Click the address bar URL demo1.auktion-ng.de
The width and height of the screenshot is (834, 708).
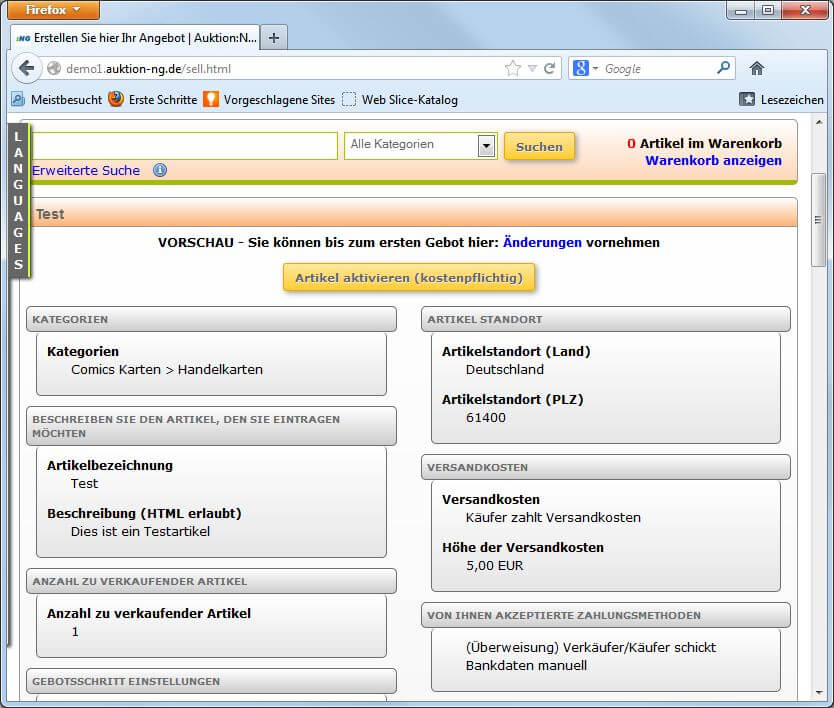click(x=148, y=69)
